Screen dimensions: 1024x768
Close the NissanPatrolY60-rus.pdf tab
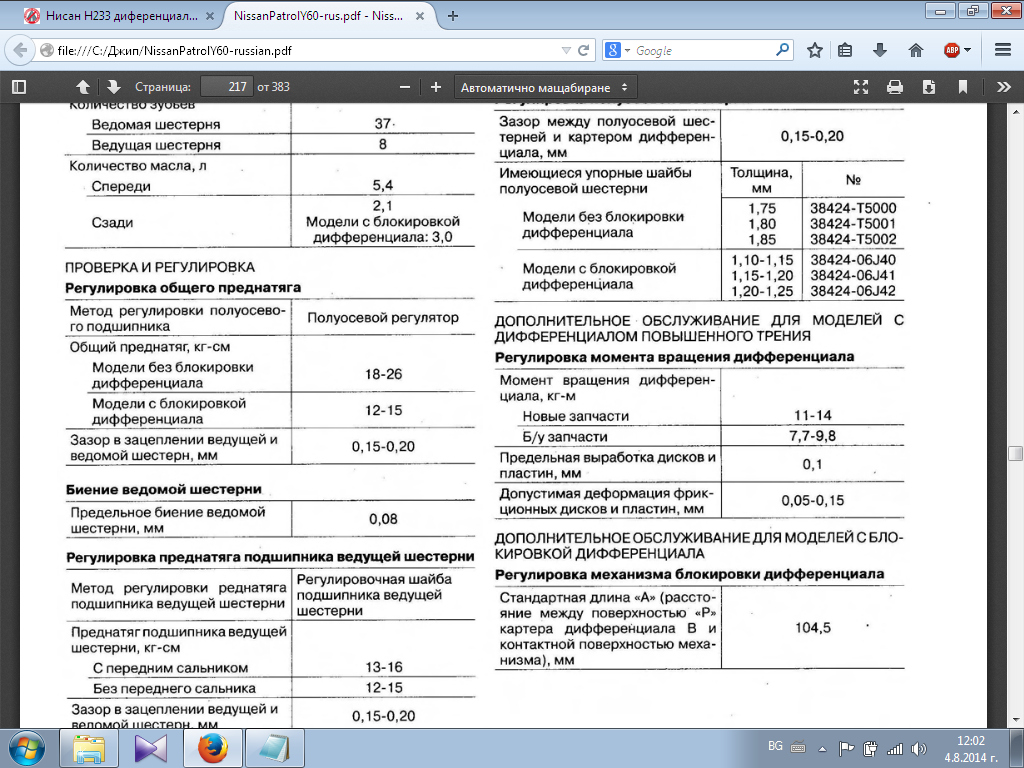coord(421,16)
